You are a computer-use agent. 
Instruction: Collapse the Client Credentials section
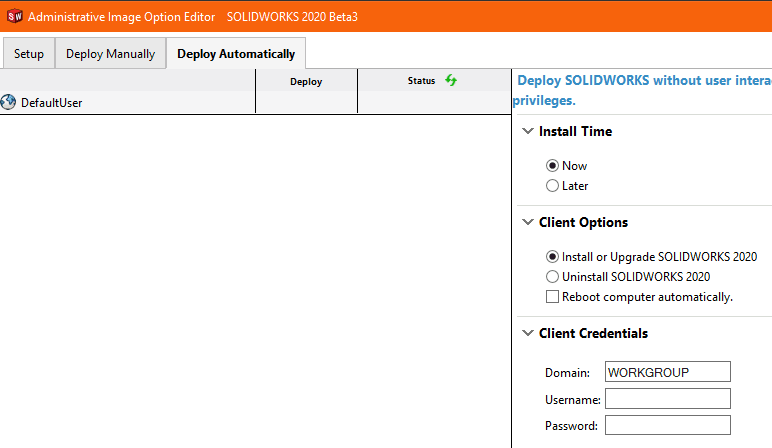tap(528, 333)
